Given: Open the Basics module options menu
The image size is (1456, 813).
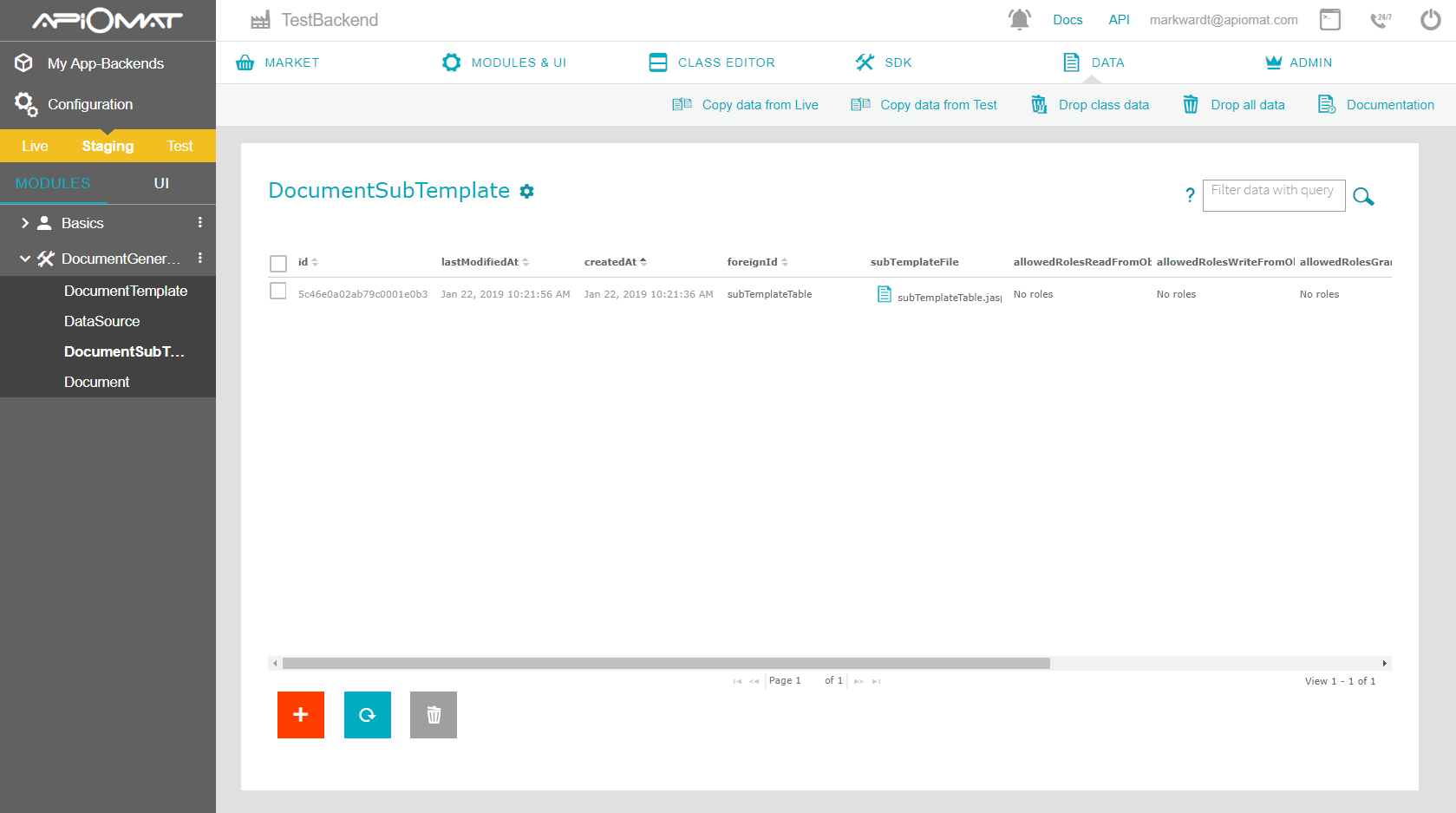Looking at the screenshot, I should click(200, 223).
